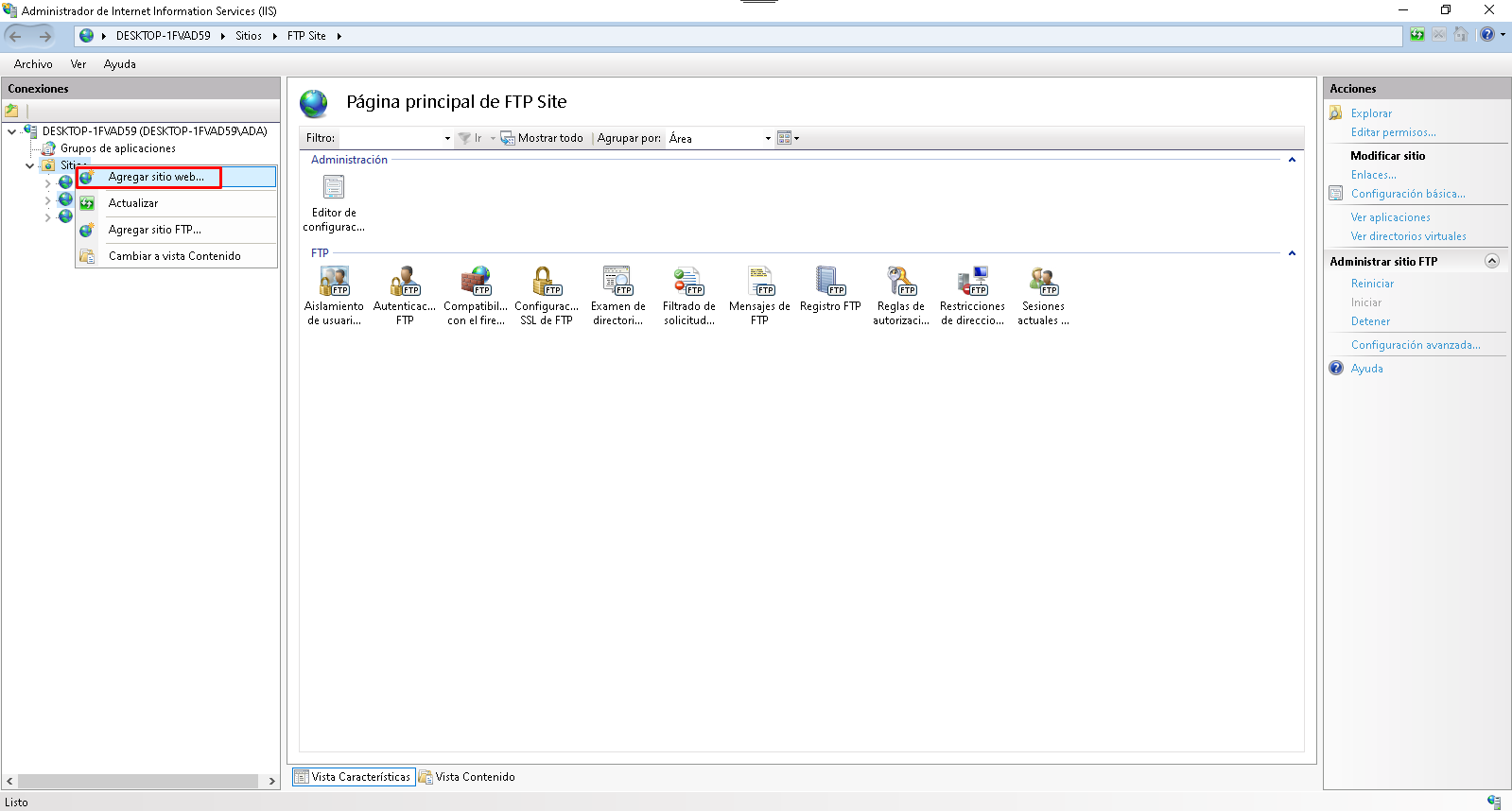Open the FTP Authentication icon

click(405, 282)
